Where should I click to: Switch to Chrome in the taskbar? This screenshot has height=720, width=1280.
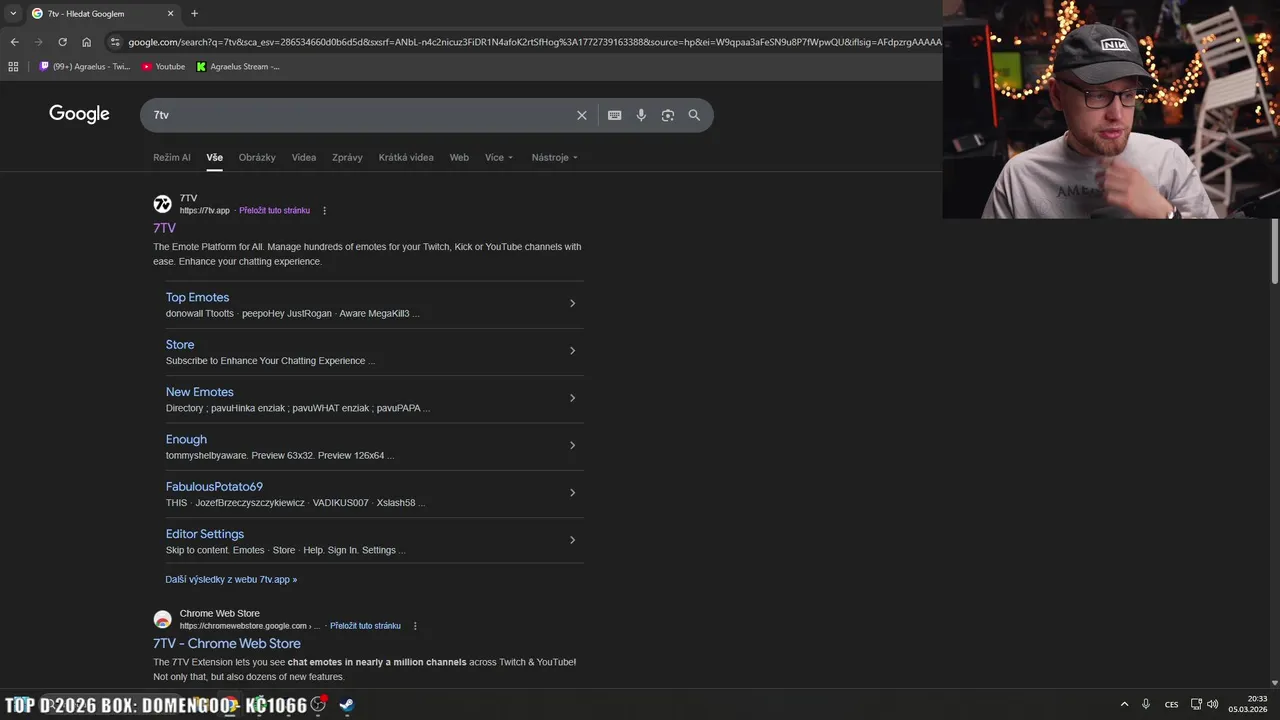coord(231,705)
